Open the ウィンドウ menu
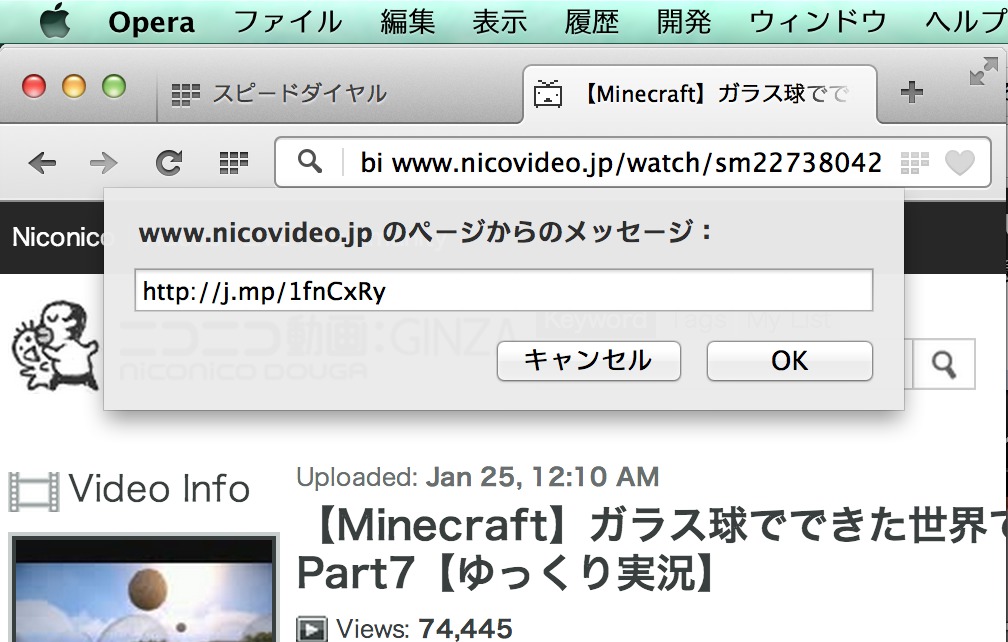Image resolution: width=1008 pixels, height=642 pixels. pyautogui.click(x=818, y=22)
